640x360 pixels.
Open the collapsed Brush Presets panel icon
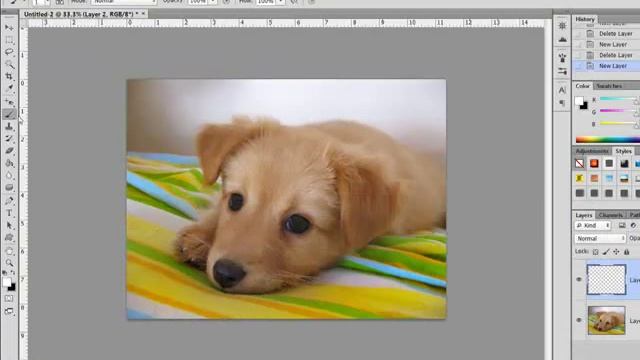coord(562,58)
